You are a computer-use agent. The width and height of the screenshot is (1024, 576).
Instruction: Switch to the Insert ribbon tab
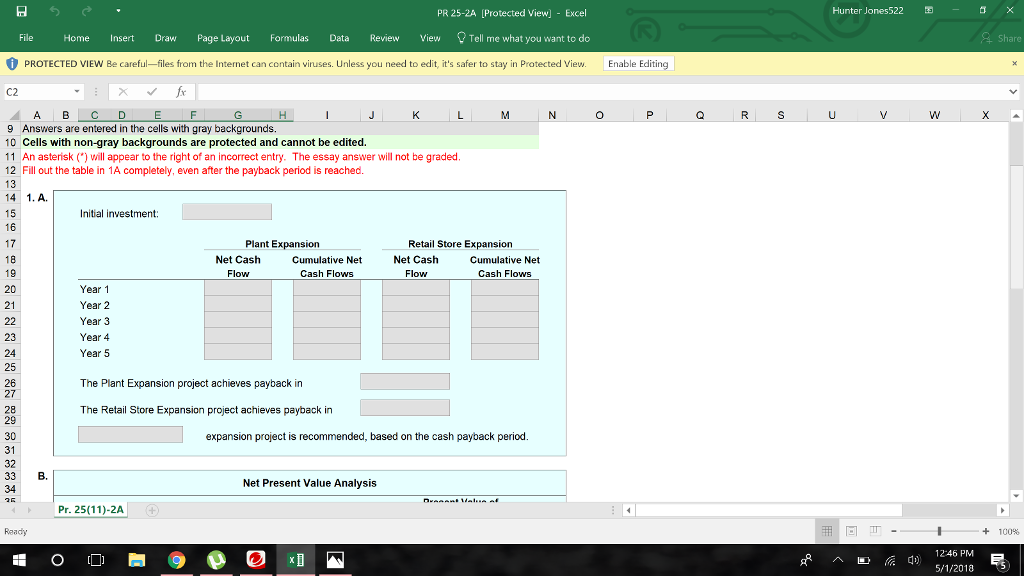[122, 38]
